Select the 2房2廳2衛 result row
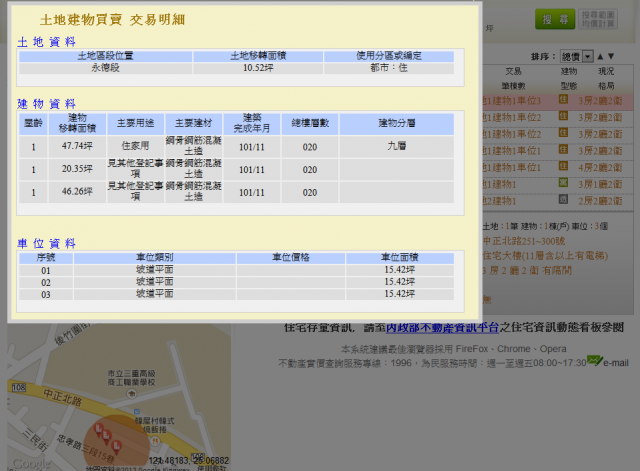Image resolution: width=640 pixels, height=471 pixels. coord(558,201)
